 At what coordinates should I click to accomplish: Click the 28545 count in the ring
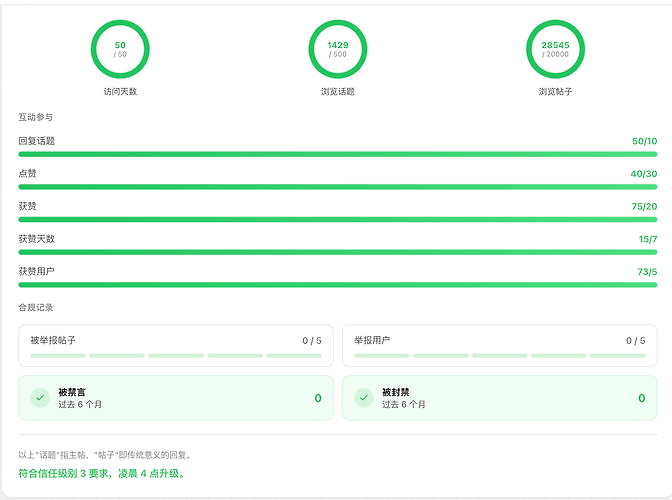555,45
